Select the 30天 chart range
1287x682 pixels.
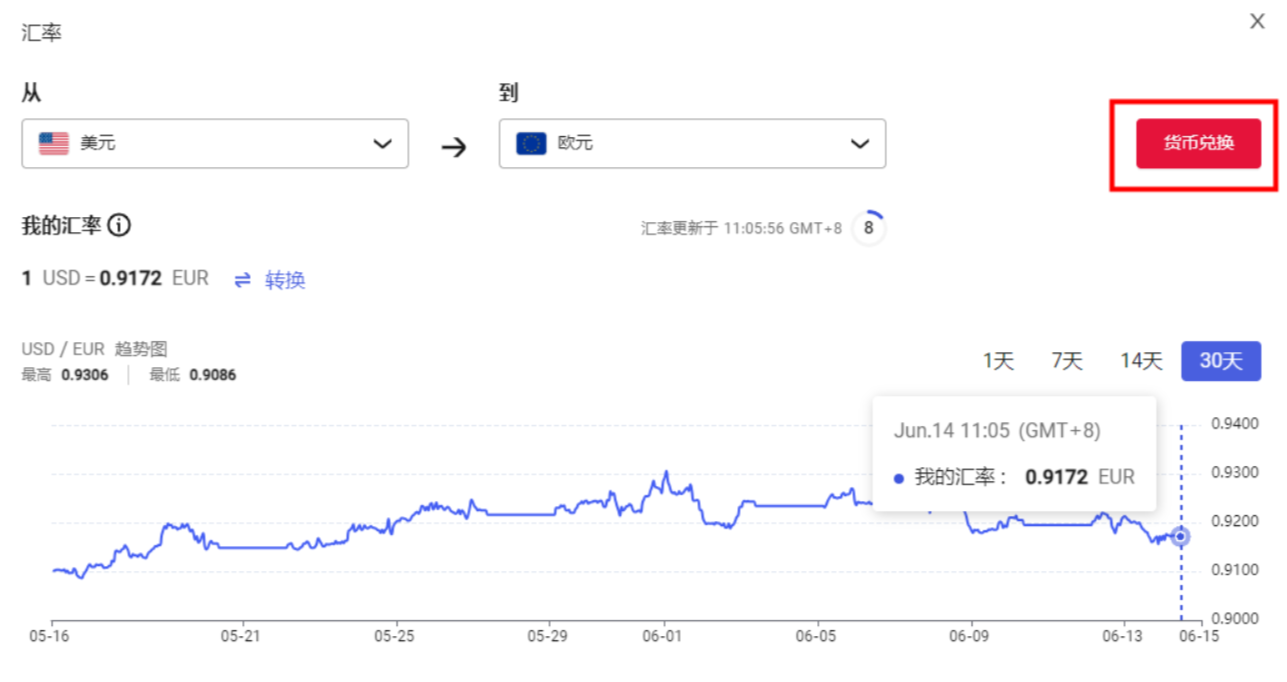pyautogui.click(x=1220, y=361)
